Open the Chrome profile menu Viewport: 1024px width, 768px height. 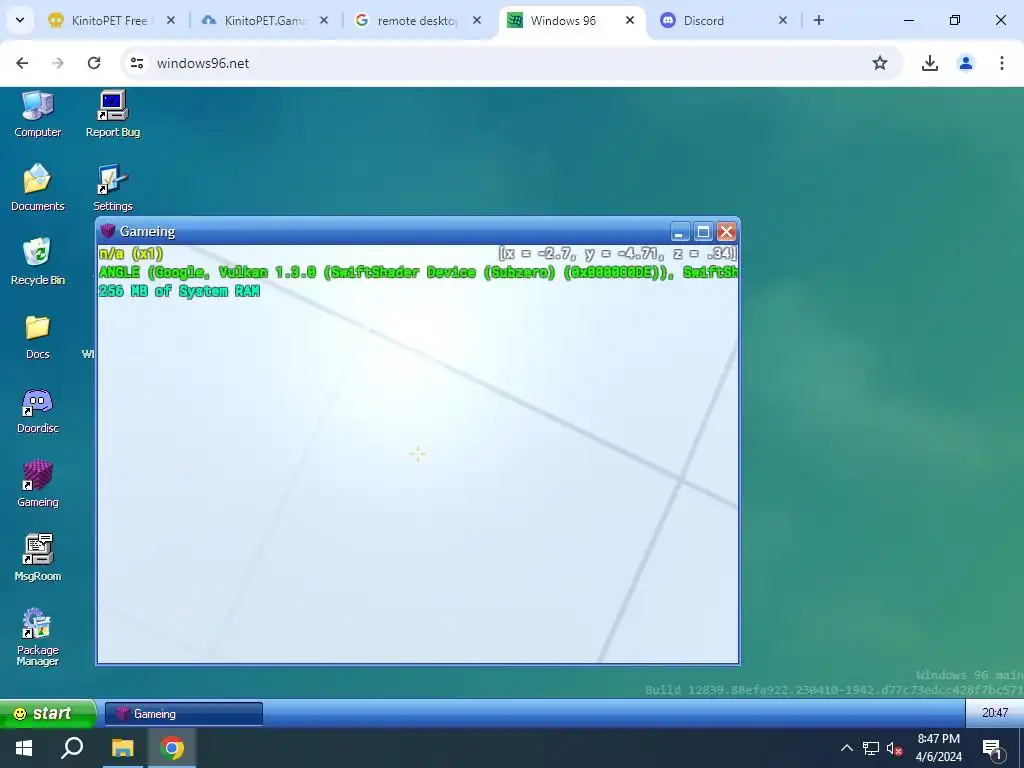[x=965, y=63]
